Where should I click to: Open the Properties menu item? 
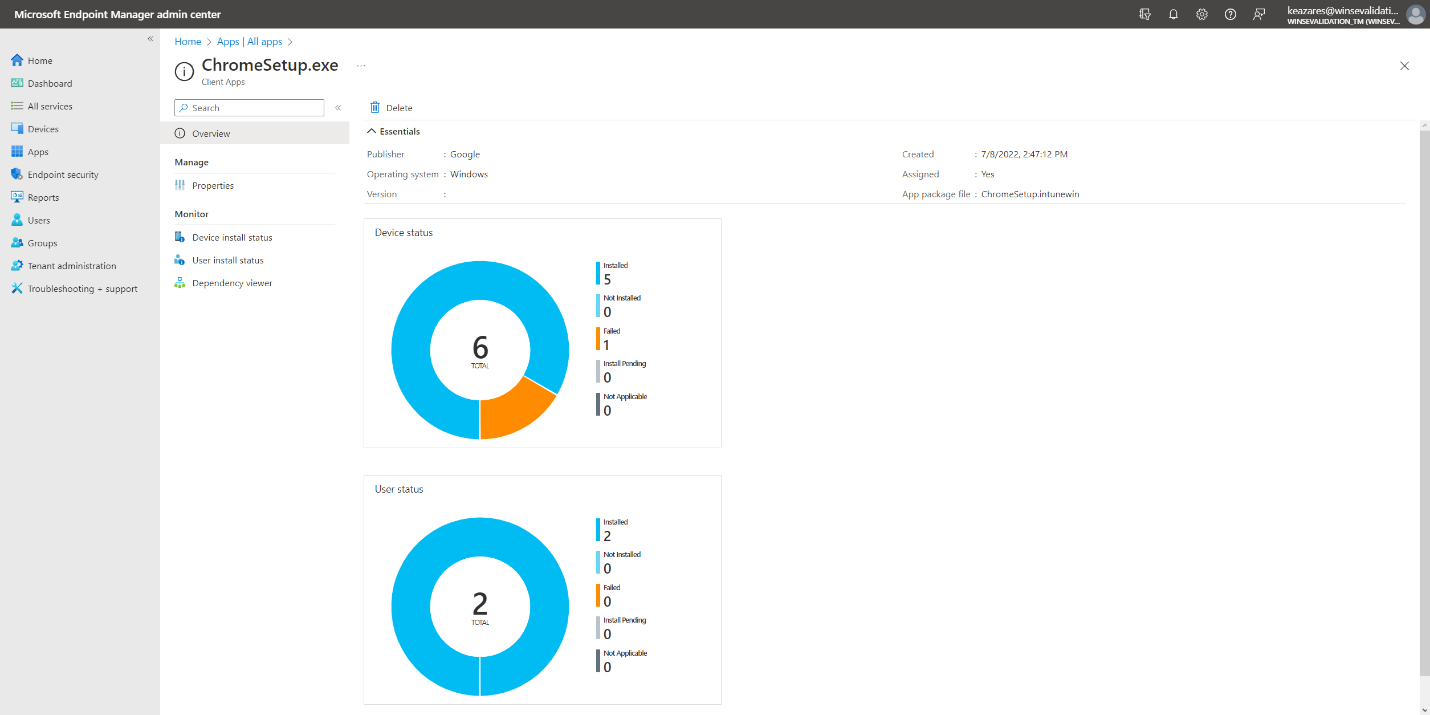[212, 185]
